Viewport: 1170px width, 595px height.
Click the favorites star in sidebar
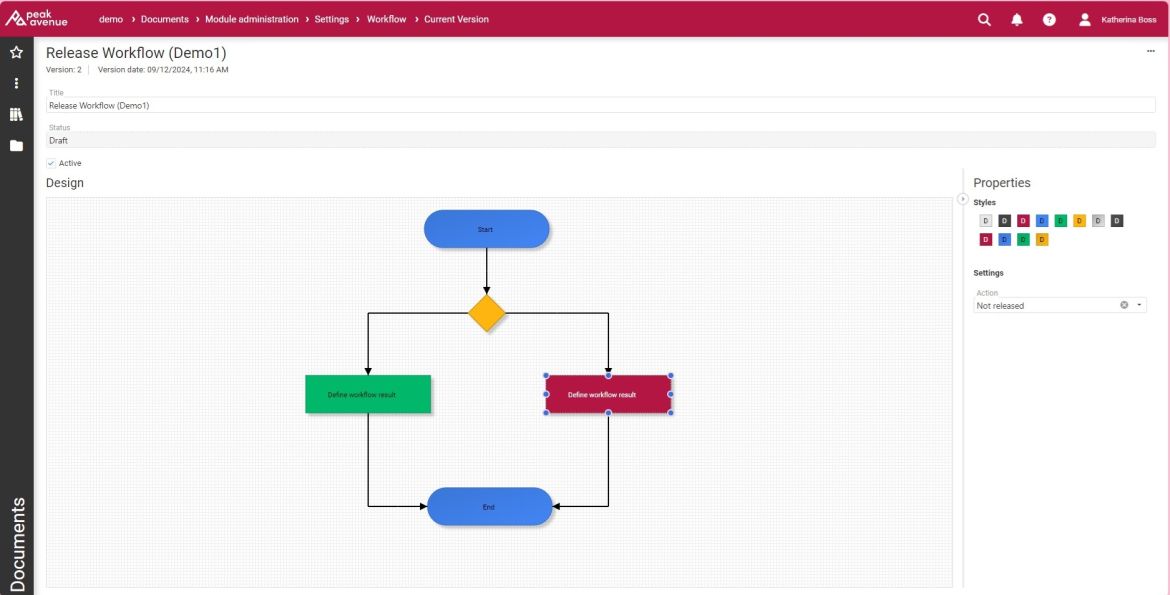click(16, 52)
